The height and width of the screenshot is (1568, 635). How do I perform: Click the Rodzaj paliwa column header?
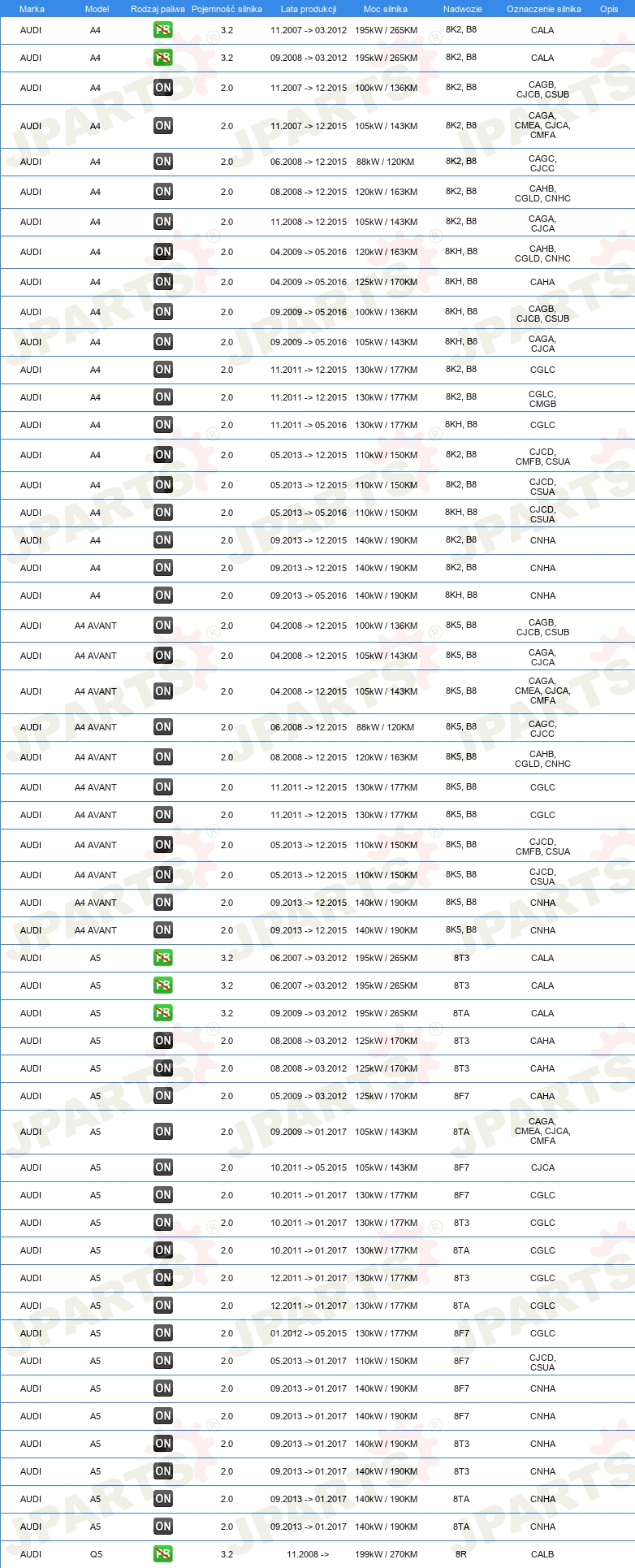158,9
